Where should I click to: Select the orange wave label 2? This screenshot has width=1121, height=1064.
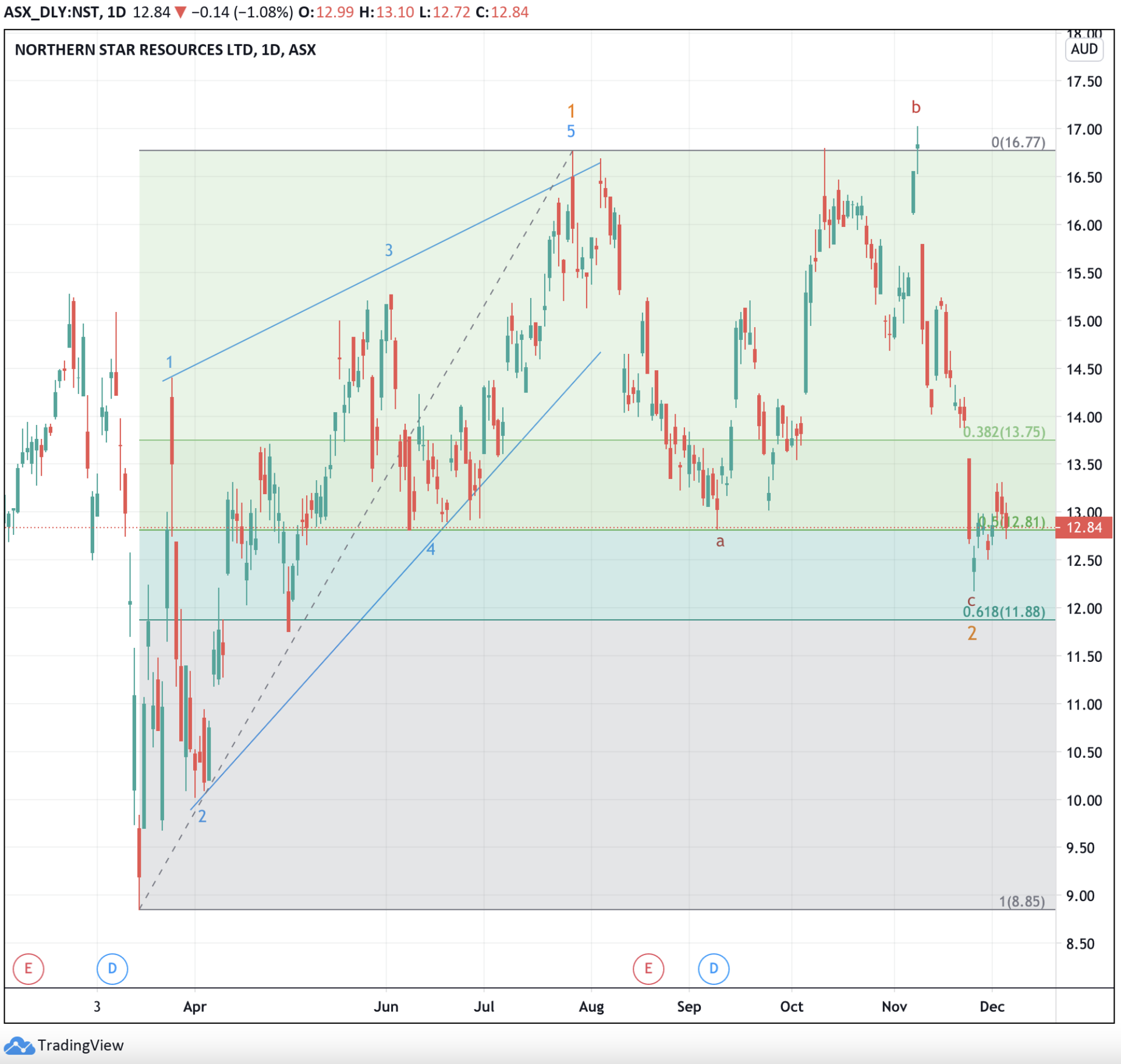[x=971, y=633]
